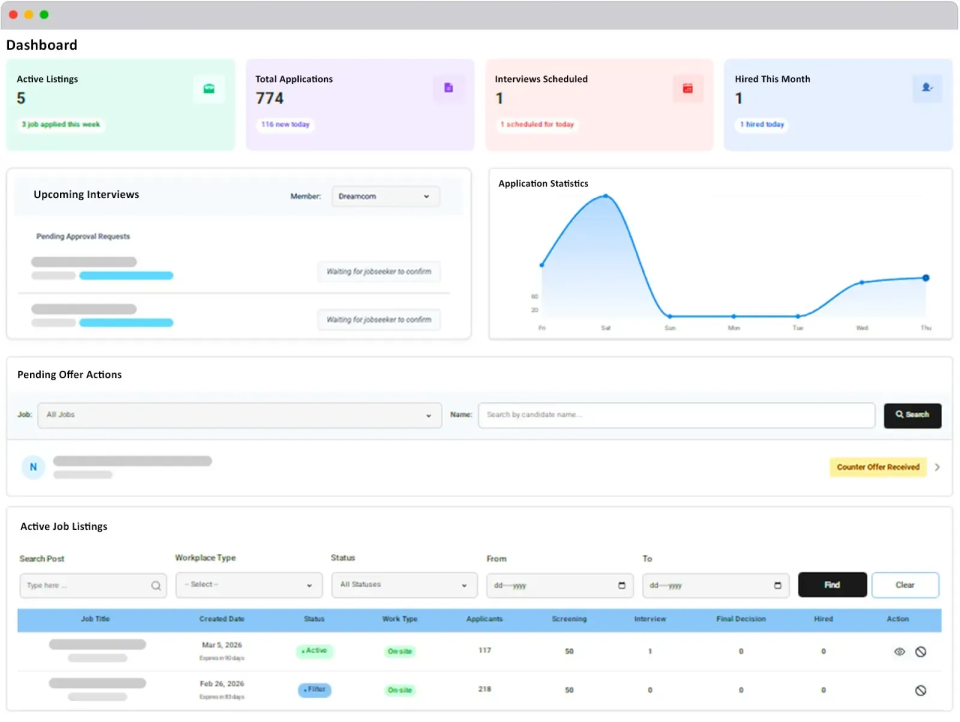The width and height of the screenshot is (960, 722).
Task: Click the Clear button to reset filters
Action: click(x=905, y=585)
